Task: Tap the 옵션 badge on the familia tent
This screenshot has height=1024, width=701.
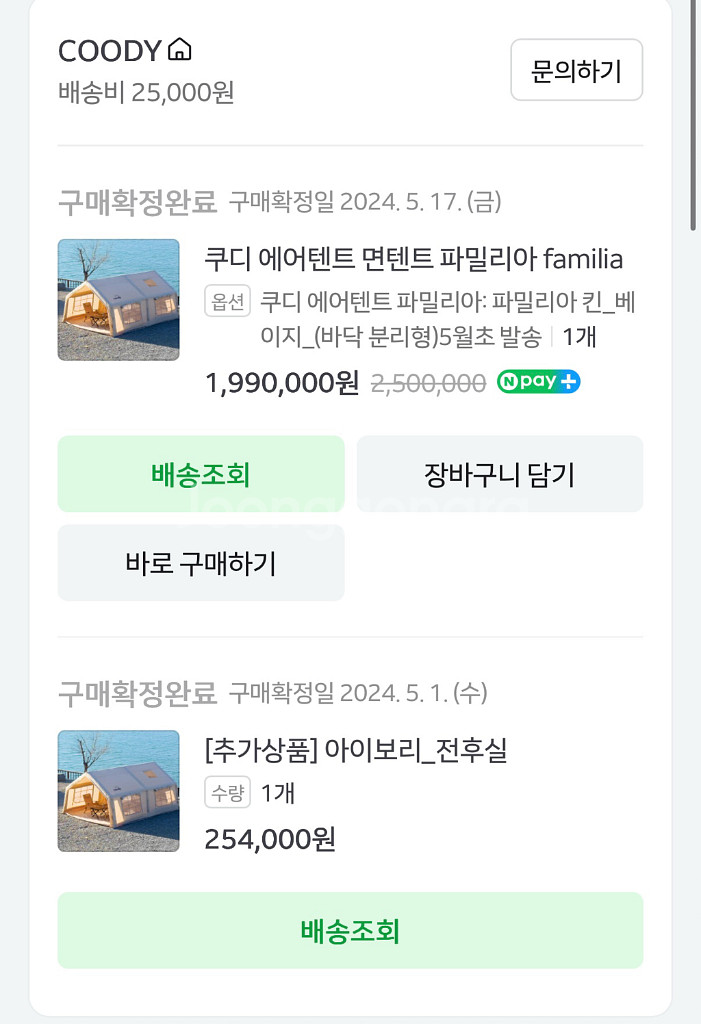Action: pos(227,302)
